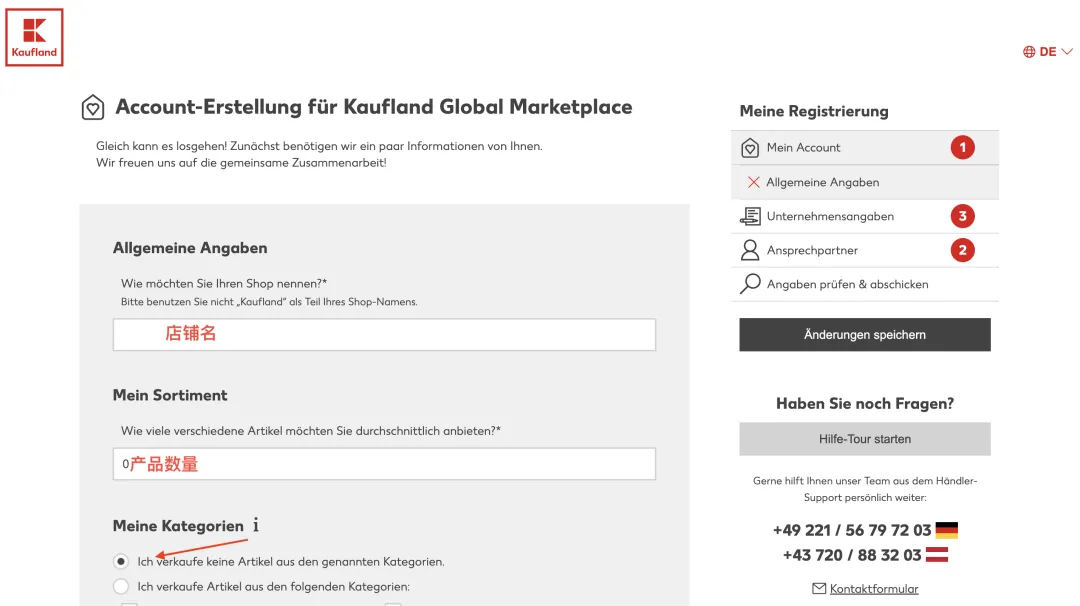Click the red X icon at Allgemeine Angaben
1080x606 pixels.
[754, 182]
